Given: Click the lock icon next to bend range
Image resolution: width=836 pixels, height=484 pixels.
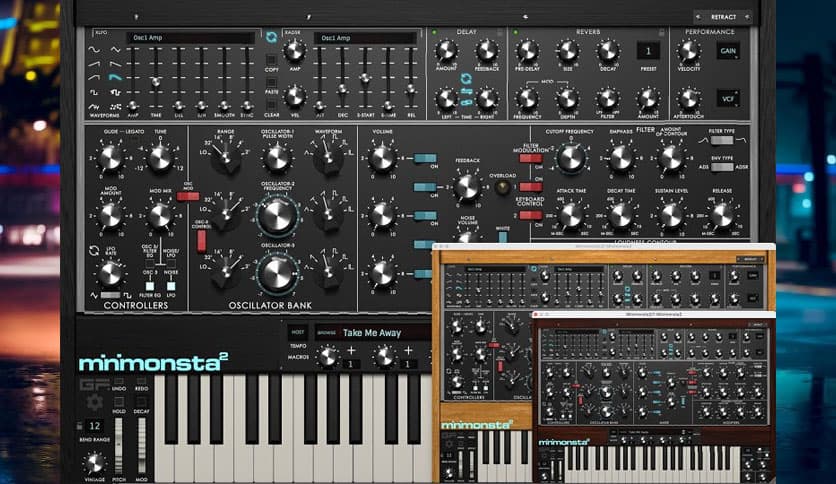Looking at the screenshot, I should click(80, 426).
